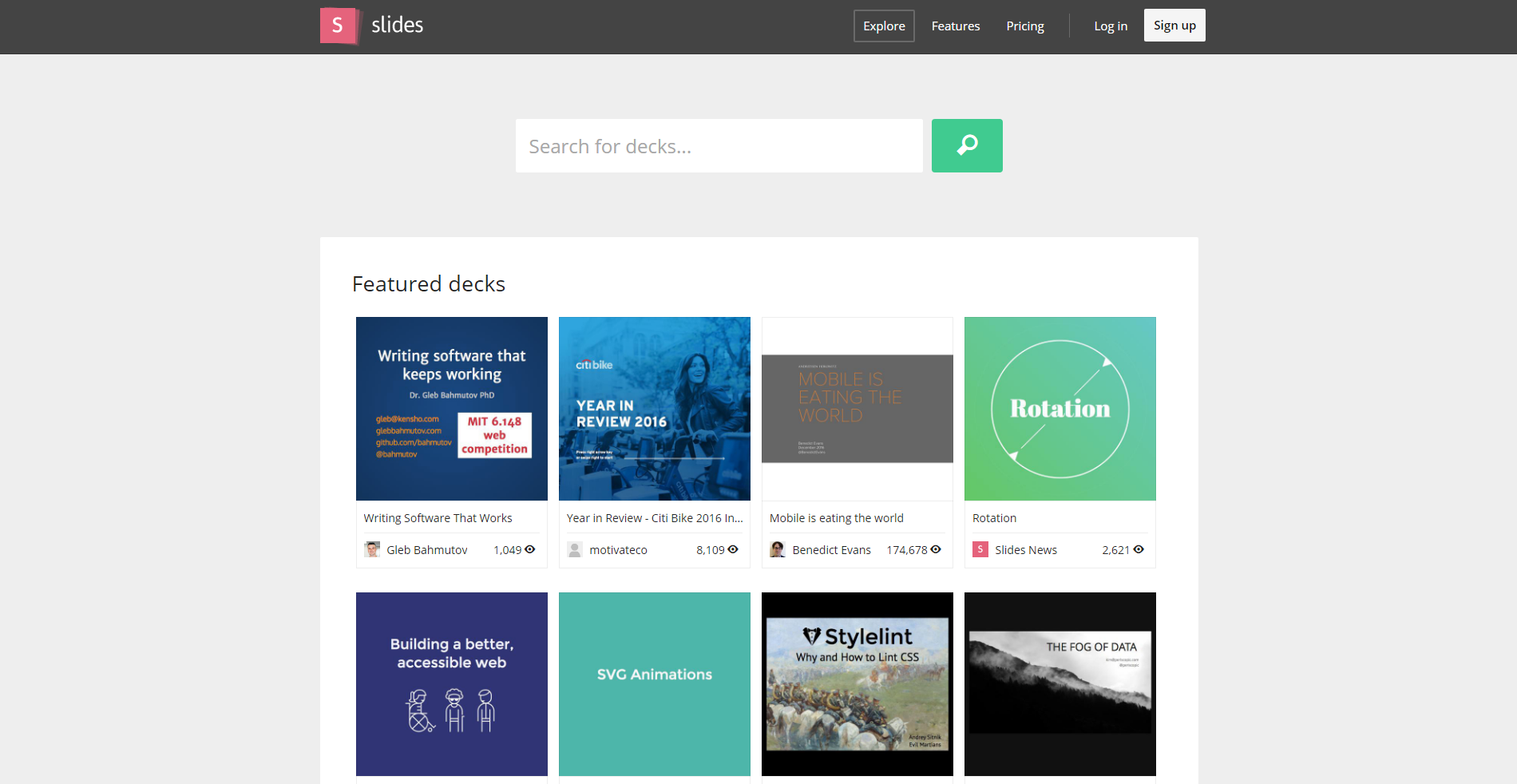Viewport: 1517px width, 784px height.
Task: Open the SVG Animations deck thumbnail
Action: pos(654,683)
